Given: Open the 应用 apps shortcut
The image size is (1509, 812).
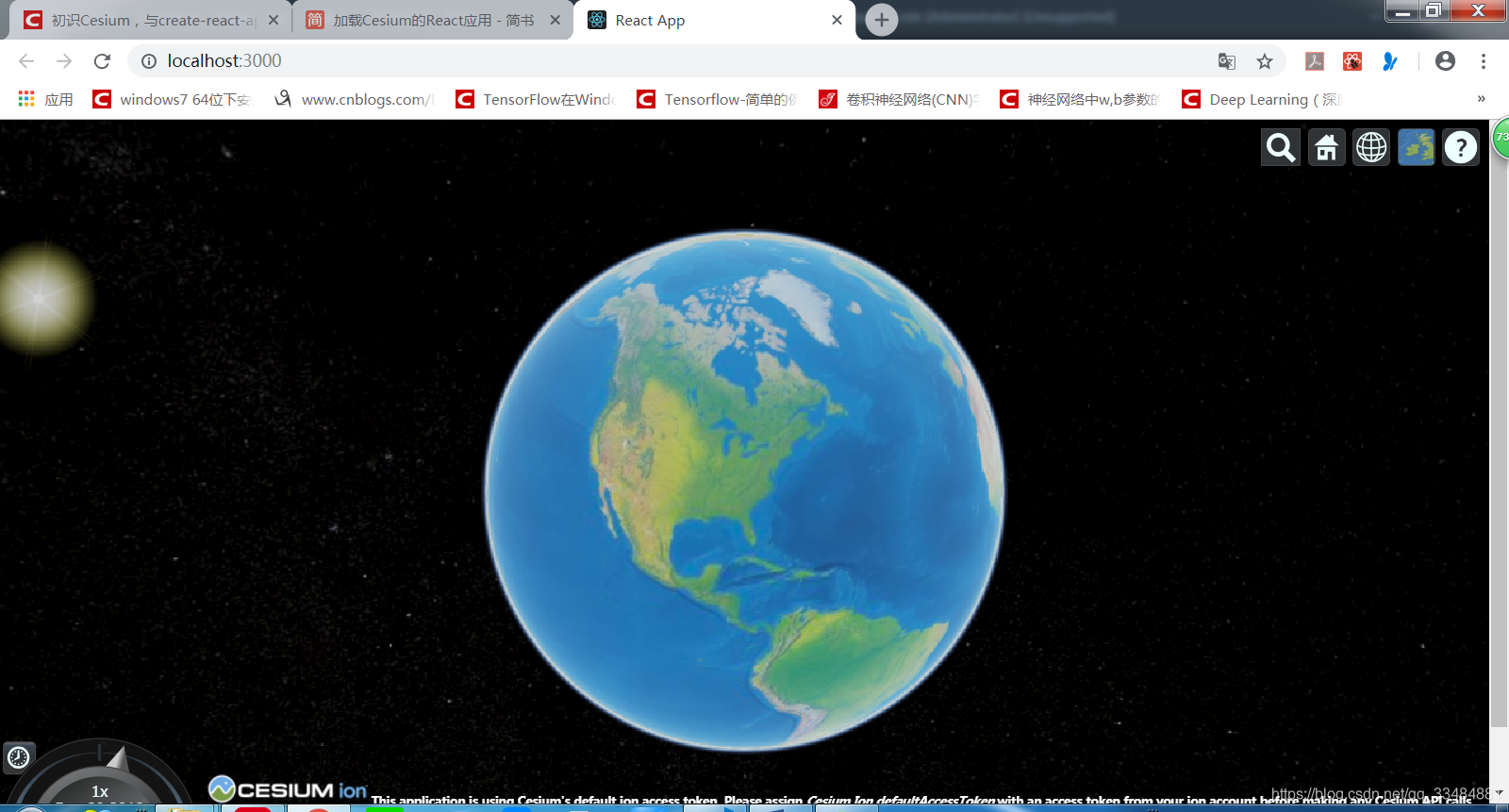Looking at the screenshot, I should pos(45,99).
